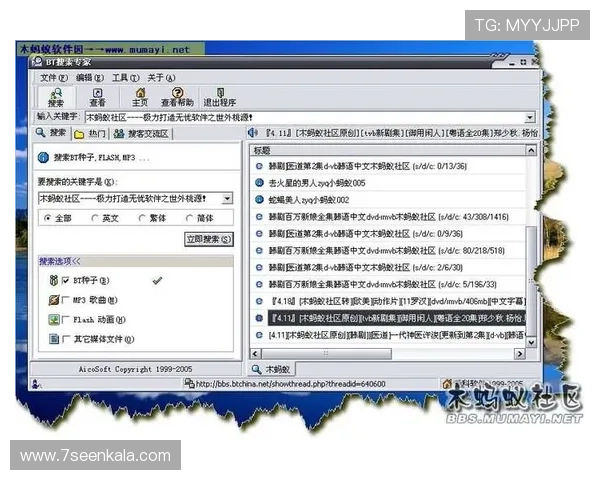The width and height of the screenshot is (600, 480).
Task: Click the status bar user icon
Action: [36, 384]
